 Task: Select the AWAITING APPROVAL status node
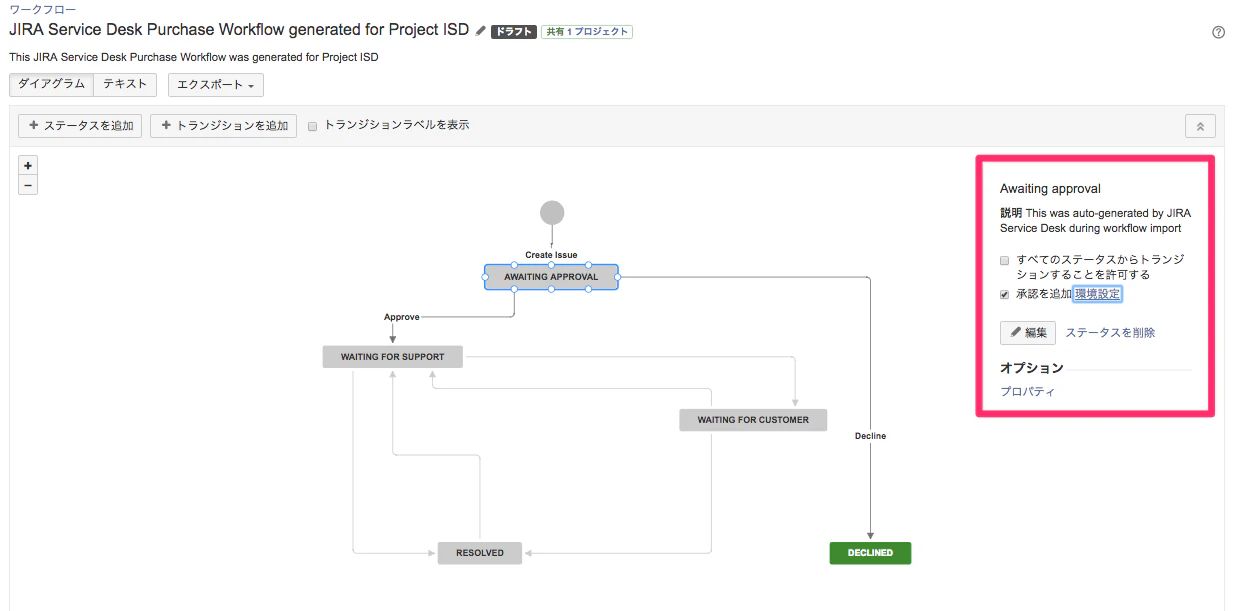click(x=551, y=277)
